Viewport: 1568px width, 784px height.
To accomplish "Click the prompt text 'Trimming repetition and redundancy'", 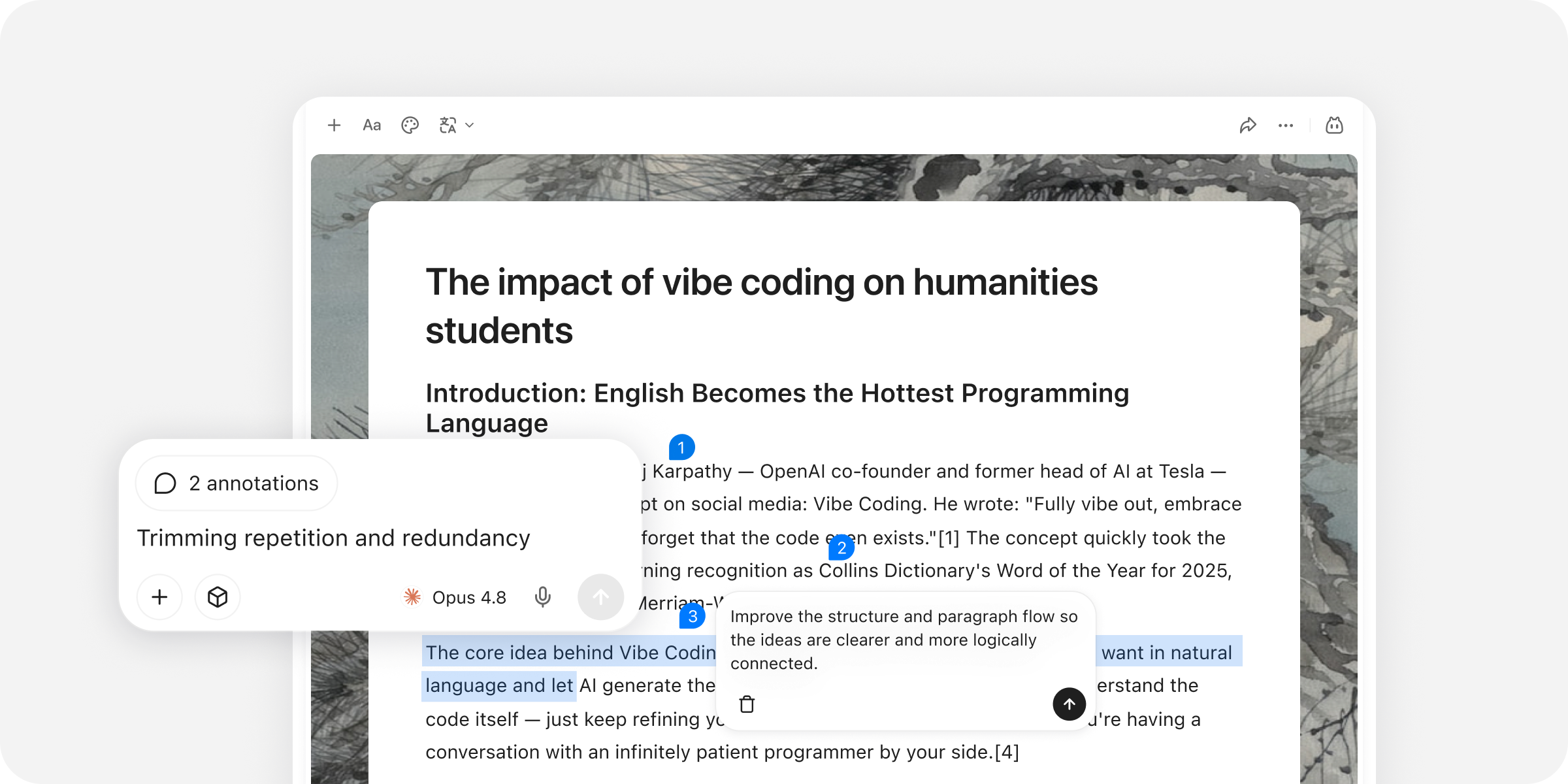I will [x=333, y=538].
